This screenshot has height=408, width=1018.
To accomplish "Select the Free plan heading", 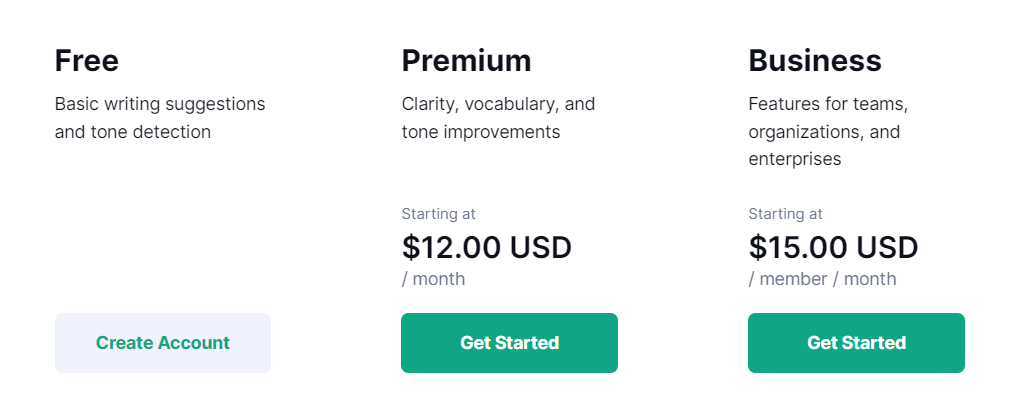I will pos(86,61).
